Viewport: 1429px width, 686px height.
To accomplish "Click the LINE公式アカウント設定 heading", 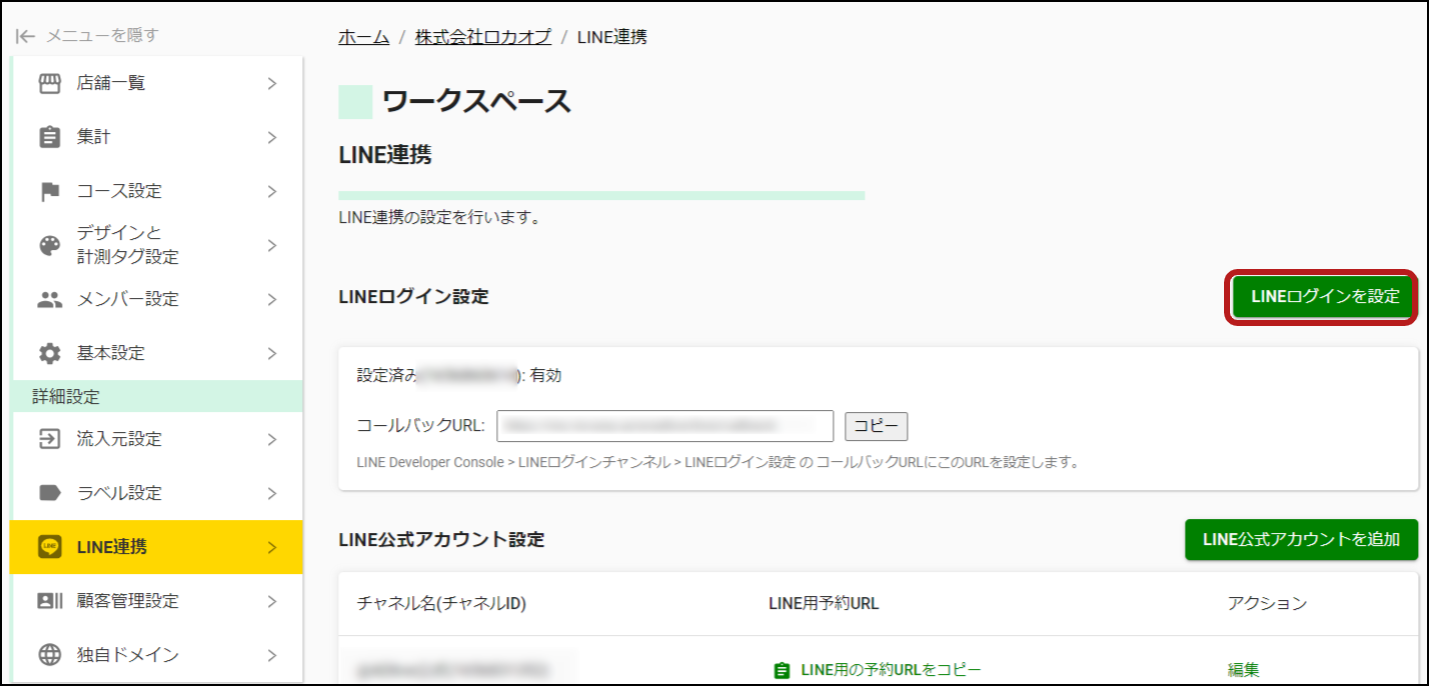I will click(442, 540).
